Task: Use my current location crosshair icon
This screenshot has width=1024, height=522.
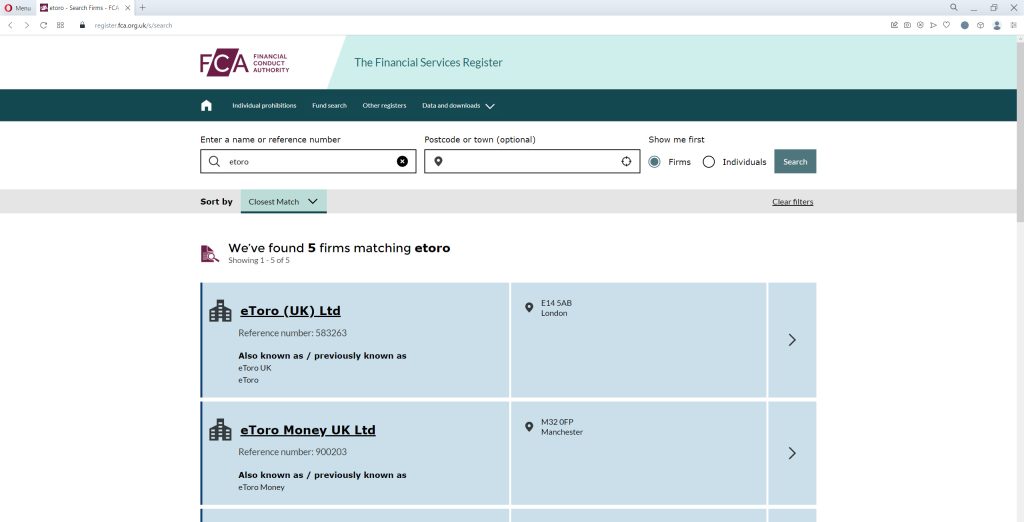Action: pyautogui.click(x=626, y=161)
